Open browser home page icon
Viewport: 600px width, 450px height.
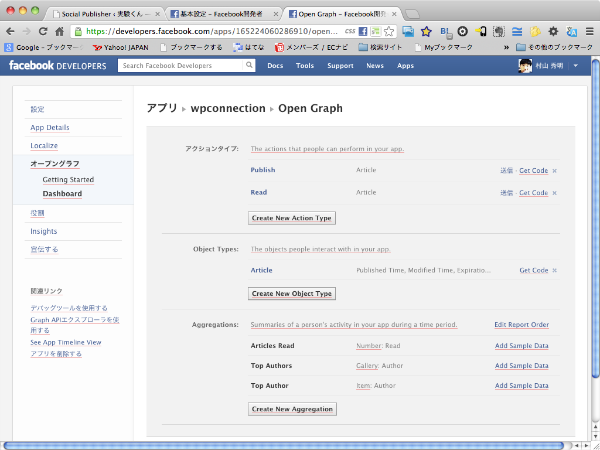[59, 31]
